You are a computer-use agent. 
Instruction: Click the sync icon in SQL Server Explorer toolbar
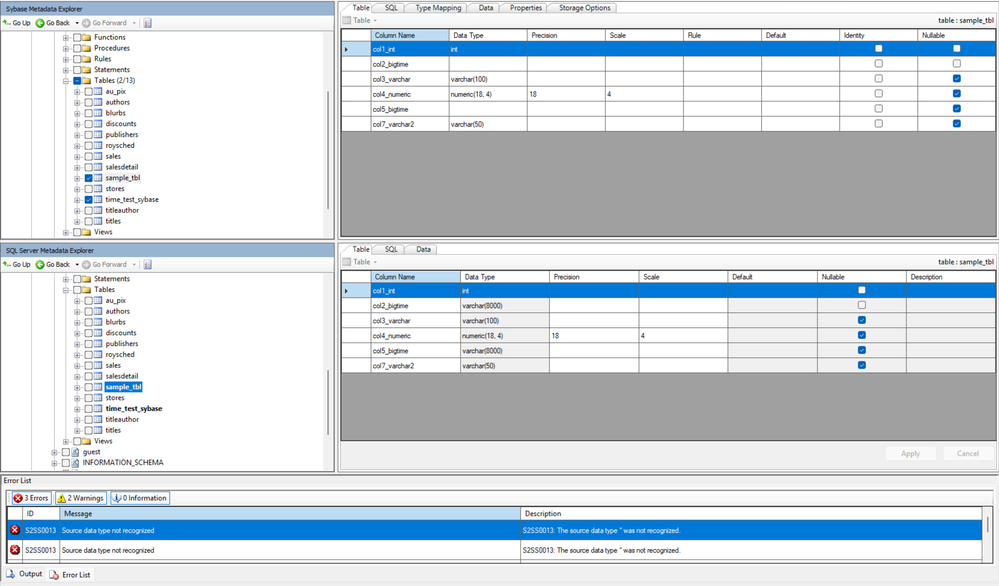click(148, 264)
